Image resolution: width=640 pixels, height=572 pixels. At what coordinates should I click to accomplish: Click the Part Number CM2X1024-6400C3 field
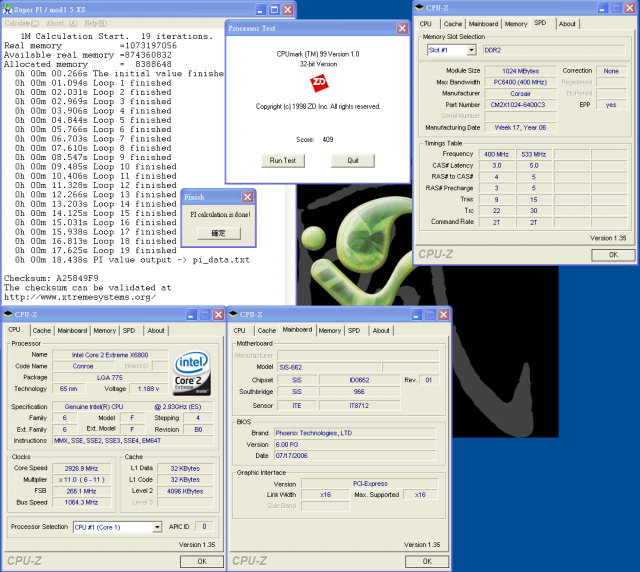point(520,105)
